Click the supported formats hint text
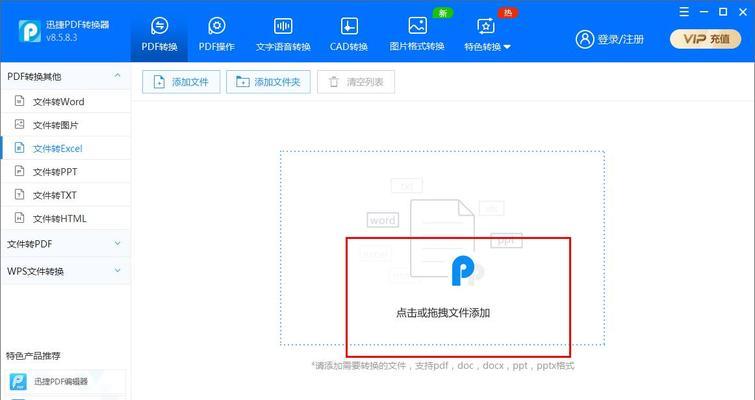This screenshot has width=755, height=400. tap(443, 366)
